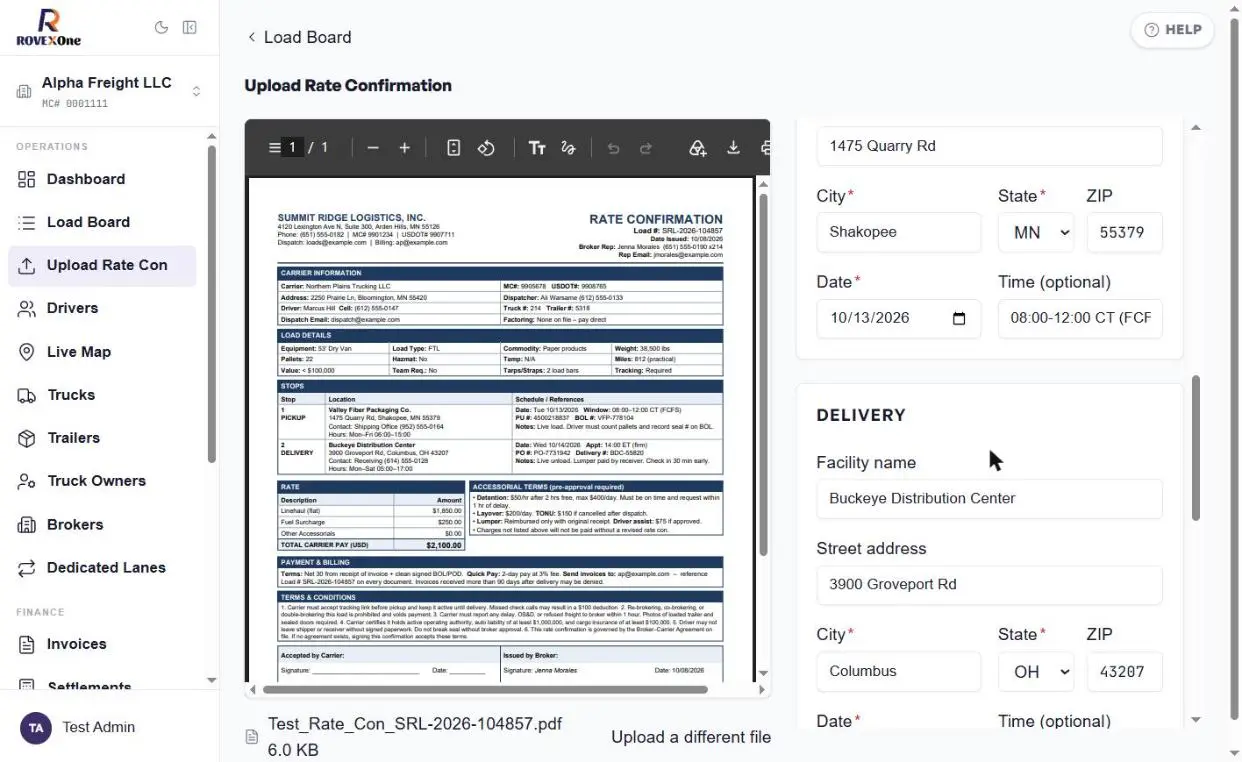The width and height of the screenshot is (1242, 762).
Task: Click the Dedicated Lanes repeat icon
Action: 27,567
